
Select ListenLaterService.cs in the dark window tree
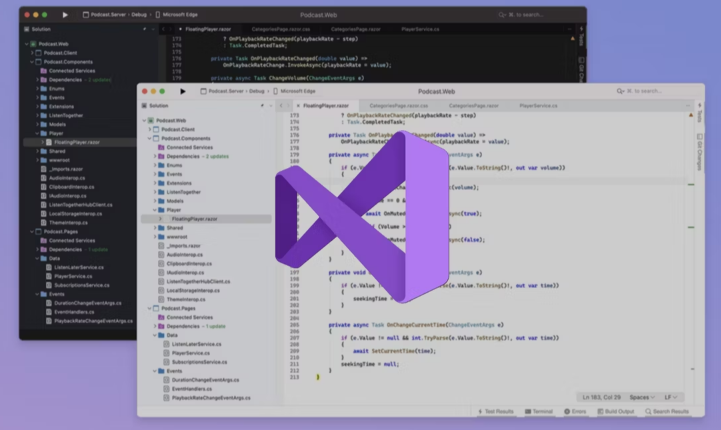pos(79,267)
